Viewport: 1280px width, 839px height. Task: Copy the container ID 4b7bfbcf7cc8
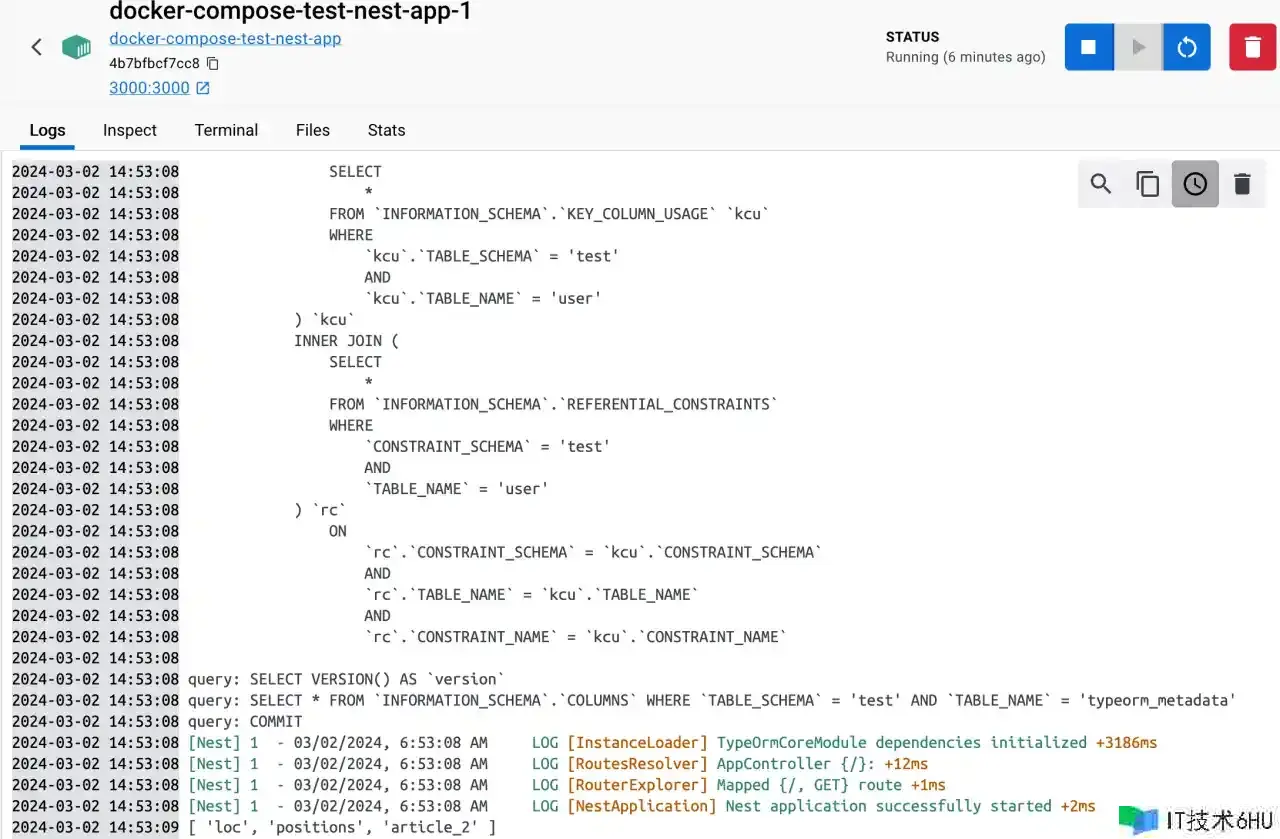click(212, 63)
